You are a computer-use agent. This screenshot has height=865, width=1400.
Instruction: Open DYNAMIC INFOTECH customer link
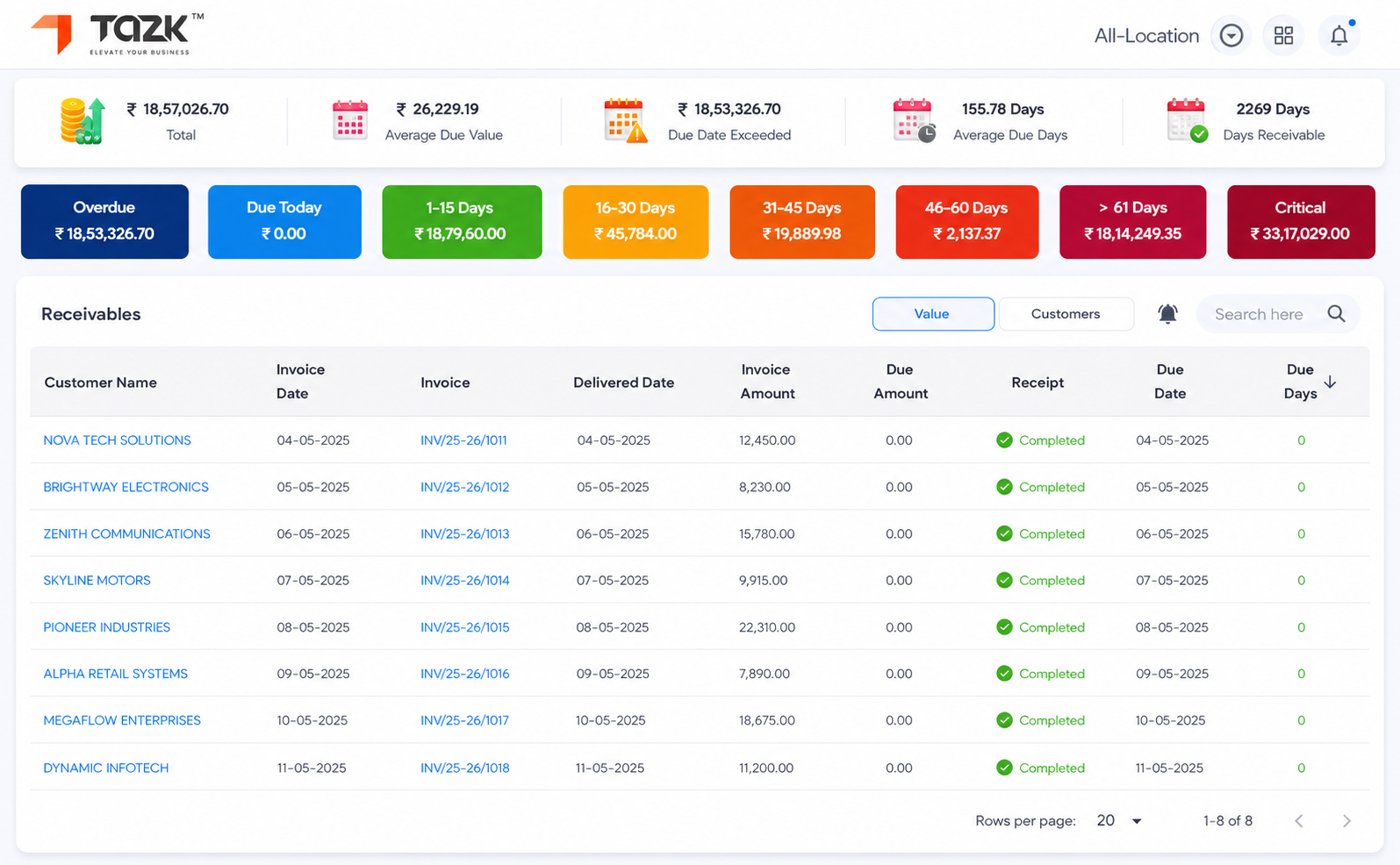tap(105, 768)
